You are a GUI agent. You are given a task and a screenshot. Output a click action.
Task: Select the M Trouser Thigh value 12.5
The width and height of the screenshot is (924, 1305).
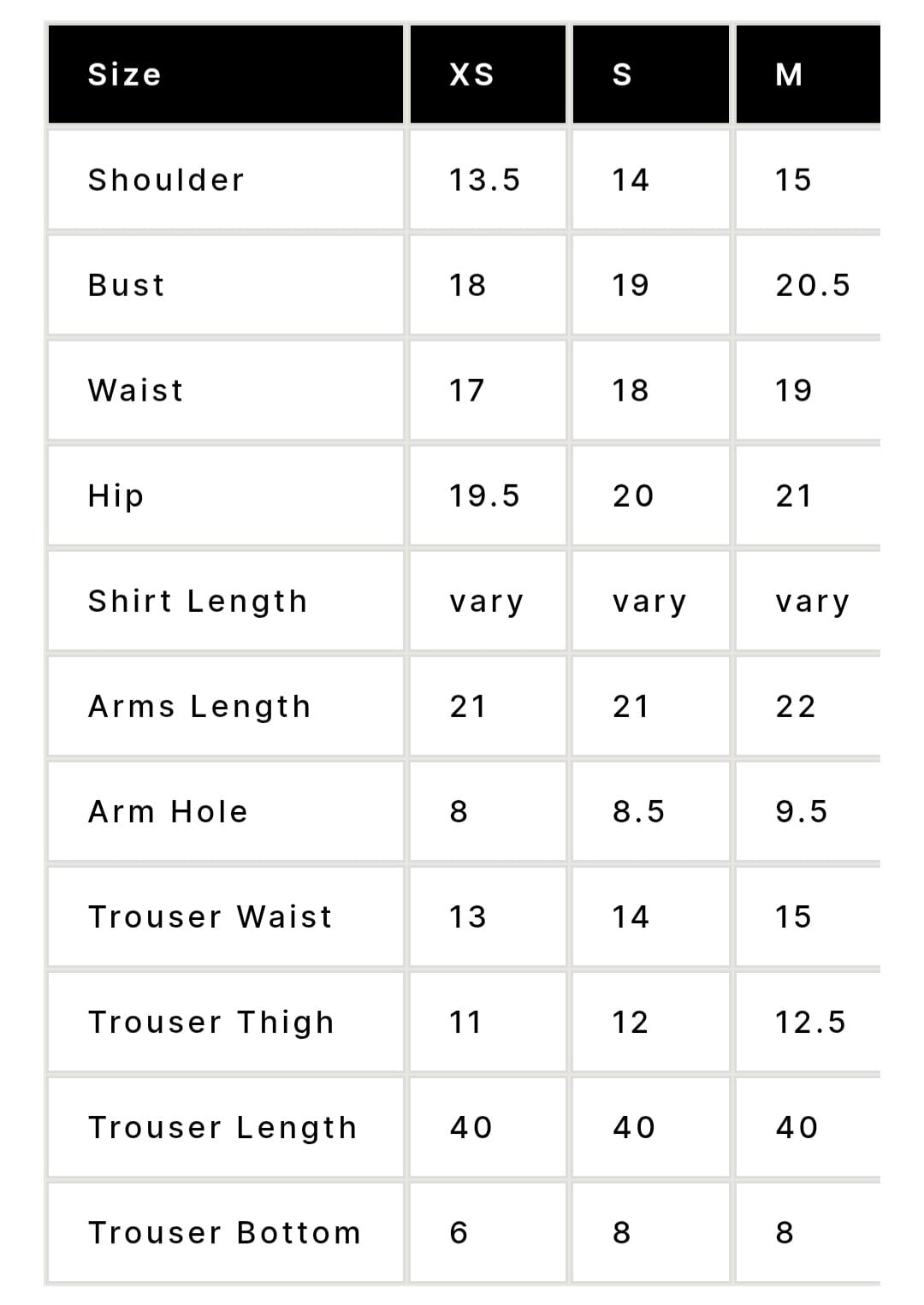[x=810, y=1022]
